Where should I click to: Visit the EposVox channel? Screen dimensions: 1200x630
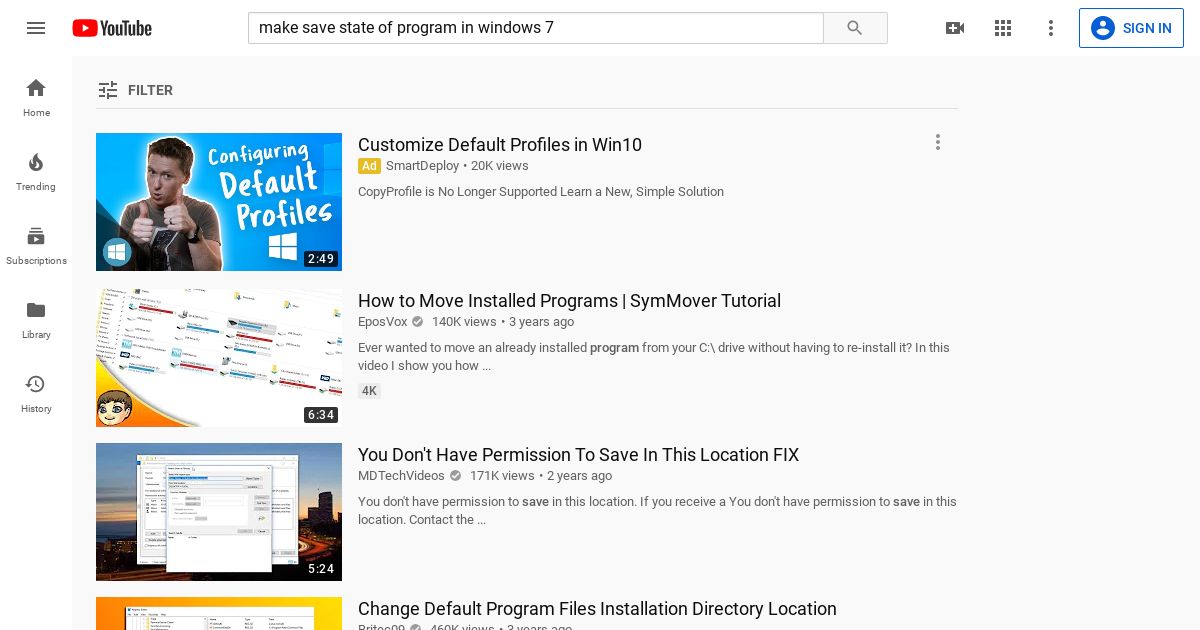382,322
